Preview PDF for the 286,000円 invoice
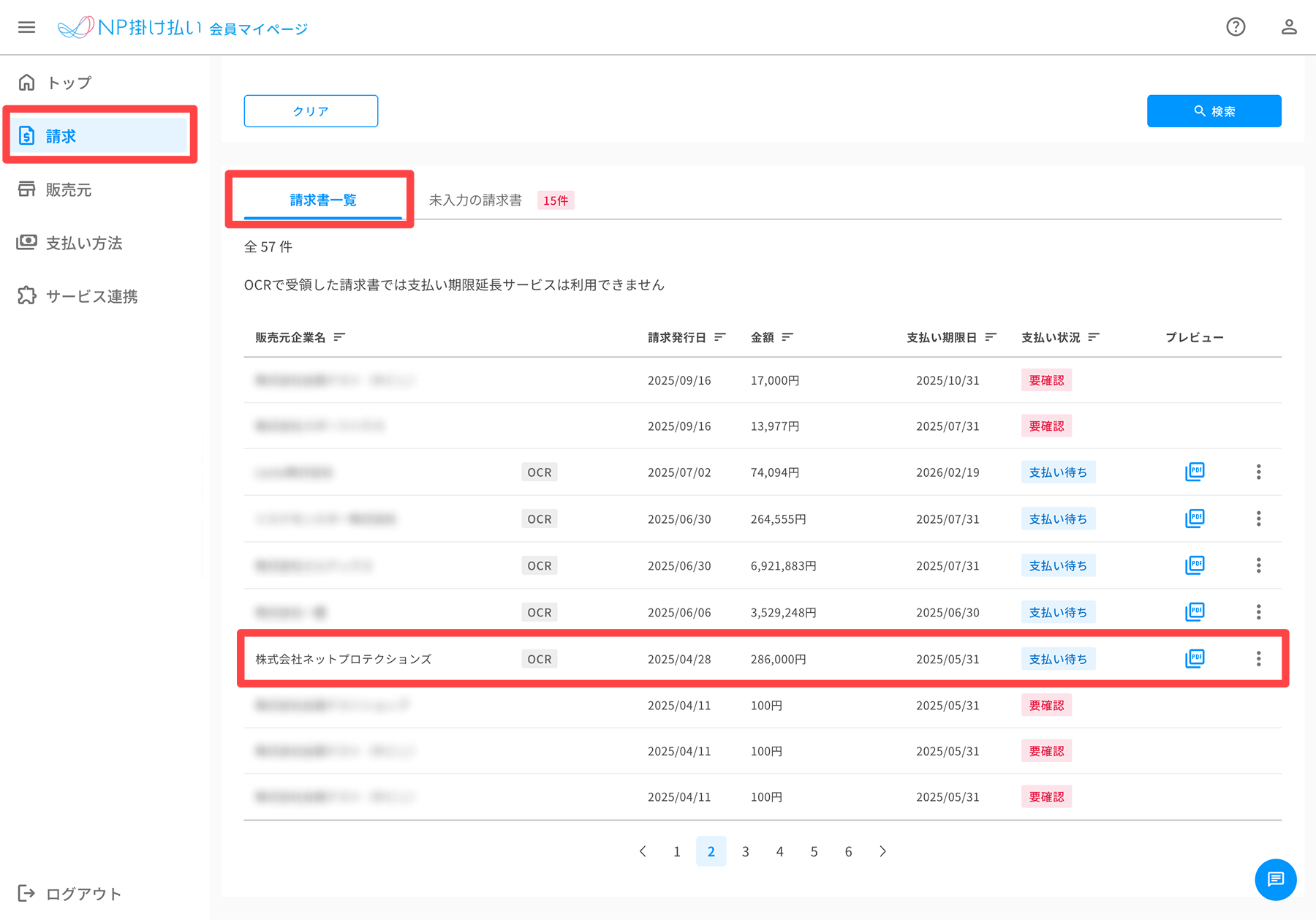The height and width of the screenshot is (920, 1316). (x=1195, y=659)
